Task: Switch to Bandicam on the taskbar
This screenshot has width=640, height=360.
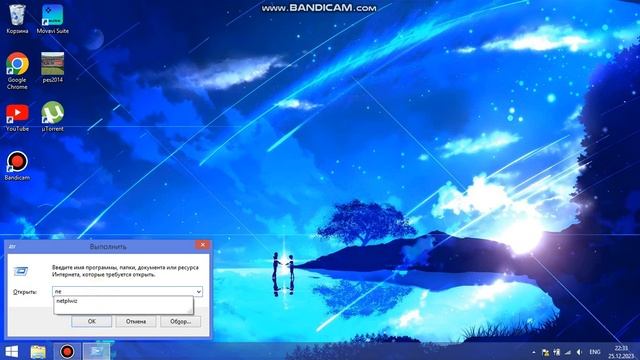Action: pyautogui.click(x=67, y=351)
